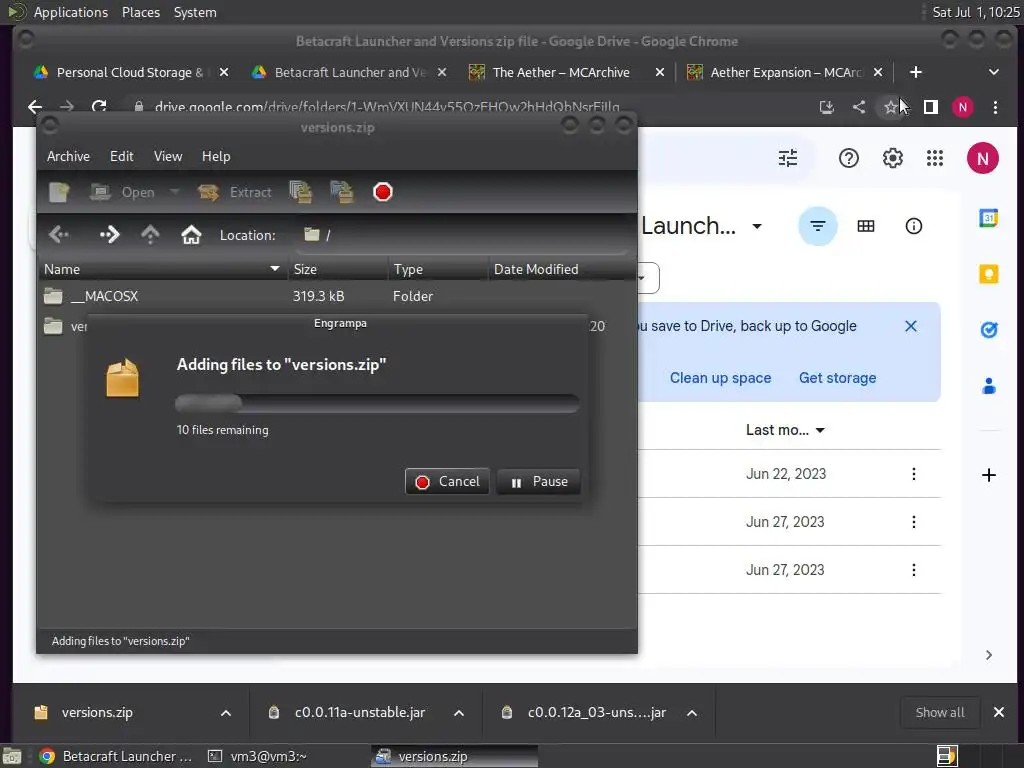The image size is (1024, 768).
Task: Pause the adding files operation
Action: click(539, 481)
